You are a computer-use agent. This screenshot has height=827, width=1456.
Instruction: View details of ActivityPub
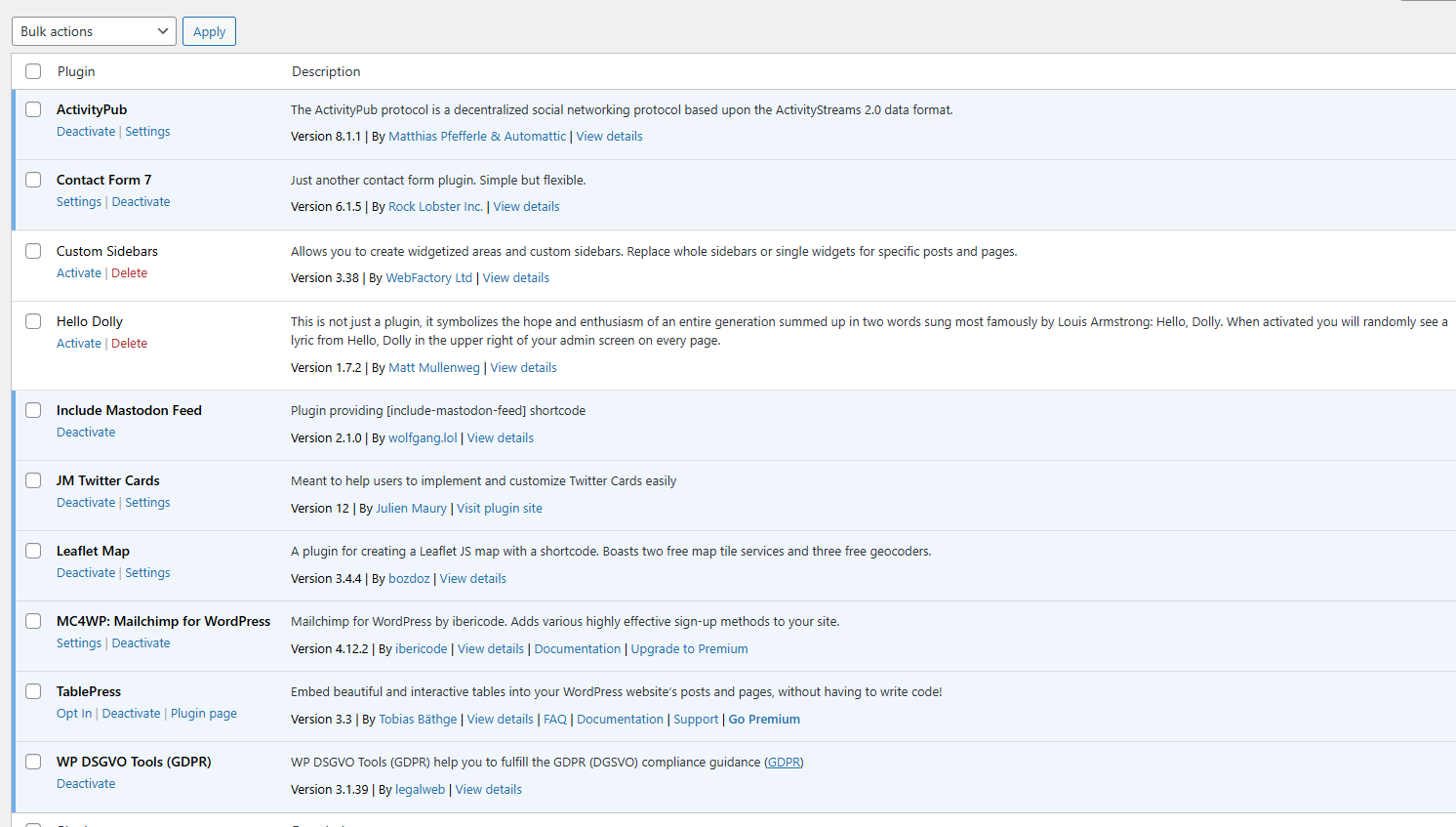pos(609,137)
